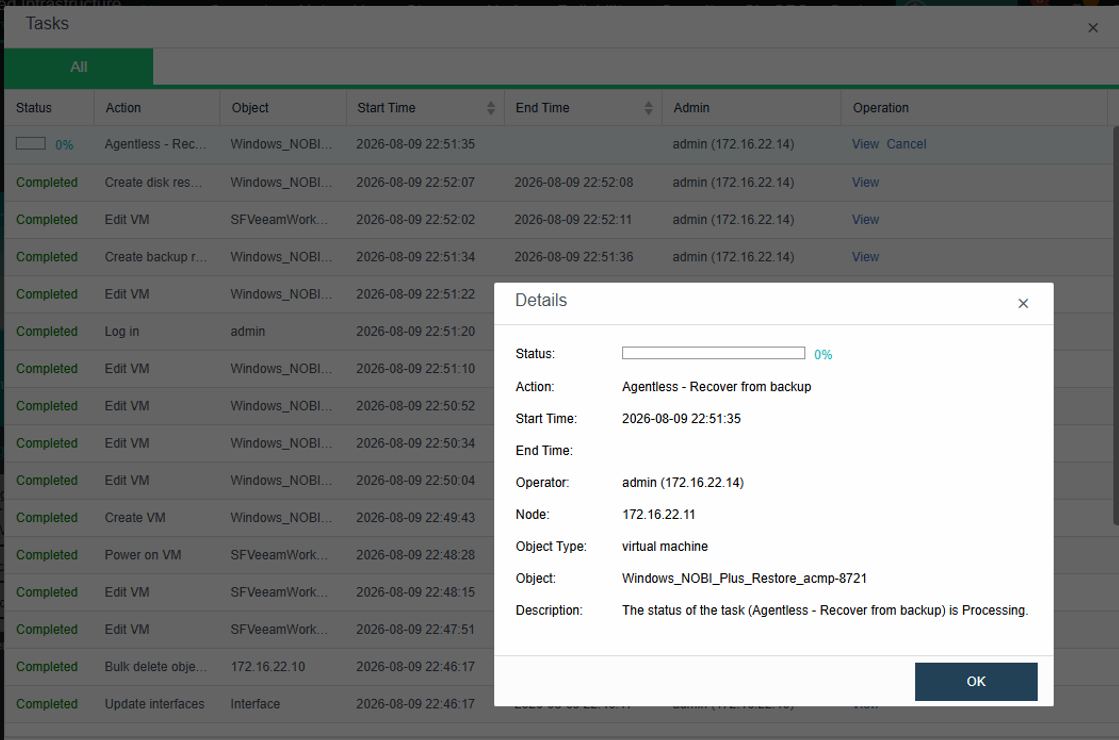Viewport: 1119px width, 740px height.
Task: Close the Tasks panel with X icon
Action: [1093, 28]
